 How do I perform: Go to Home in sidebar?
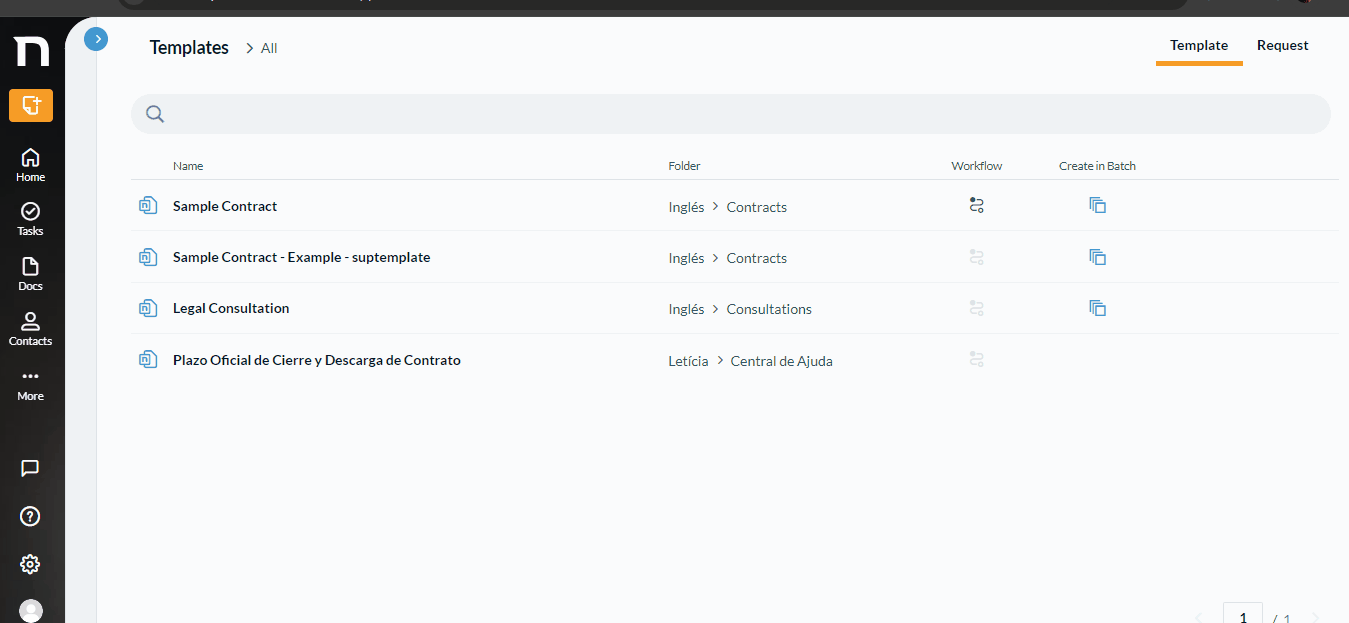click(31, 165)
